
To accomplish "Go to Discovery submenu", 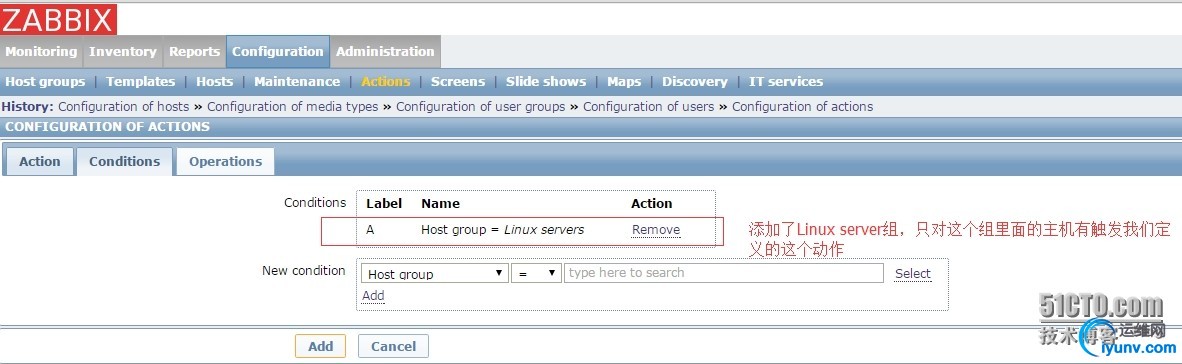I will pos(694,81).
